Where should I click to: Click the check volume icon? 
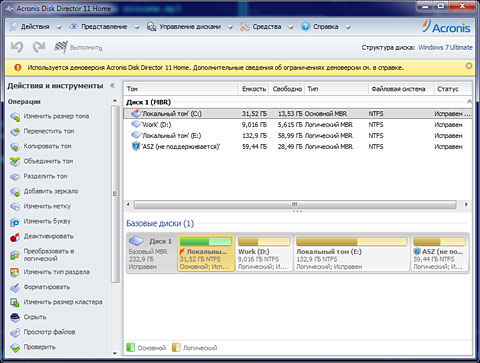15,347
